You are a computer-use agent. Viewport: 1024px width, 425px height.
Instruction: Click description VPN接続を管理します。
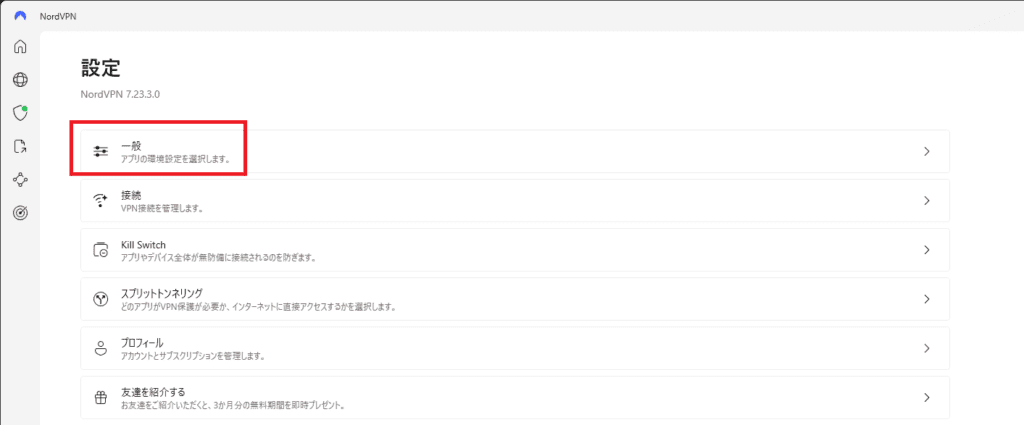[163, 208]
